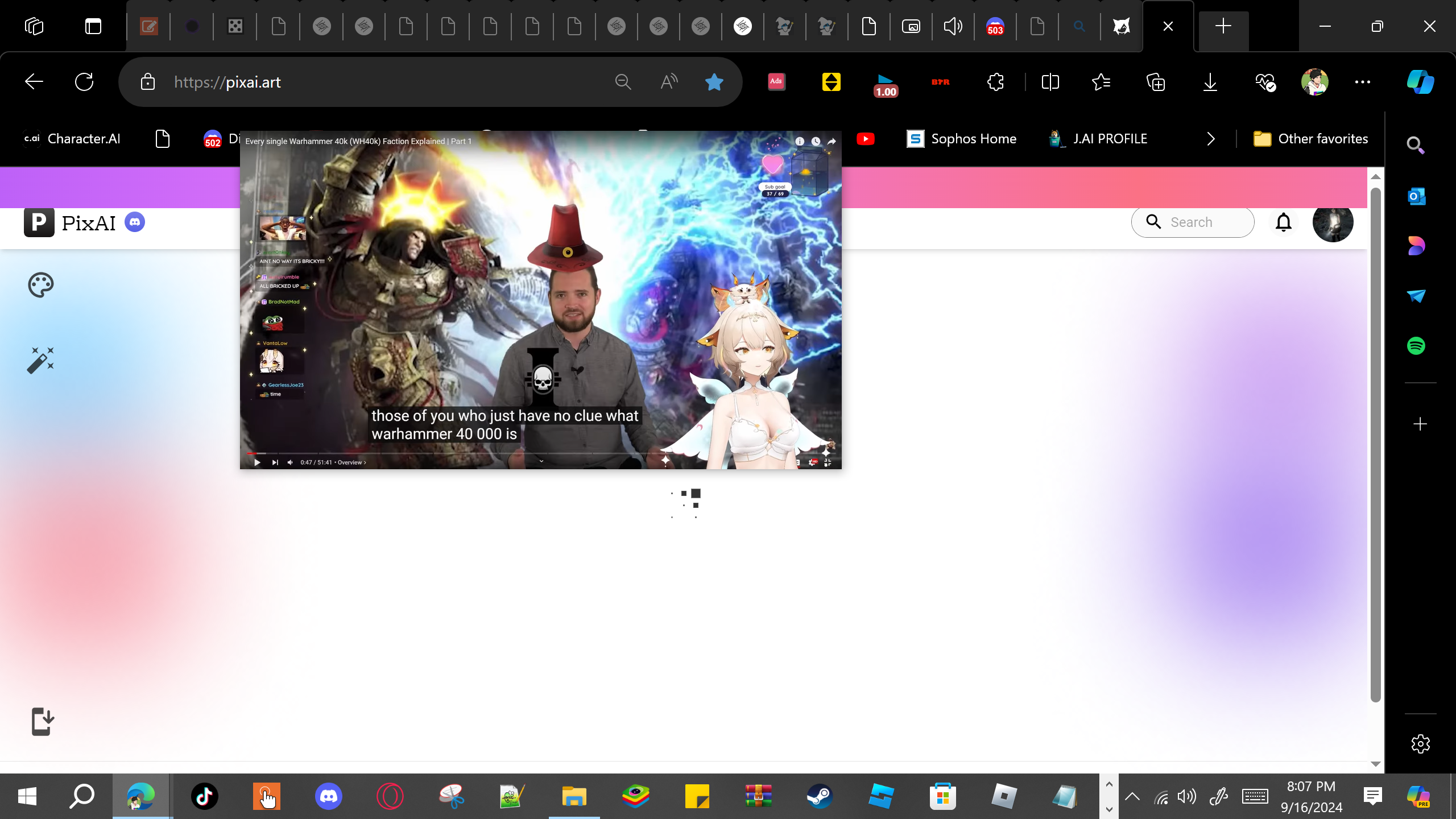The image size is (1456, 819).
Task: Open File Explorer from the taskbar
Action: click(x=574, y=796)
